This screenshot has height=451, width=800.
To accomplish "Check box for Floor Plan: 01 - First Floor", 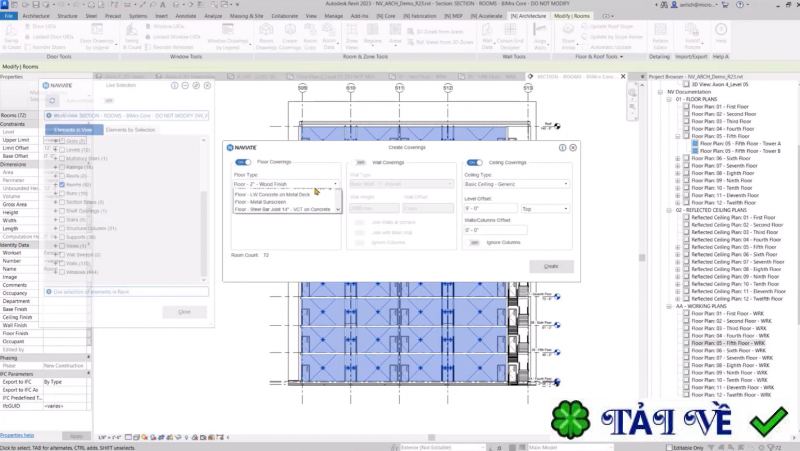I will point(686,107).
